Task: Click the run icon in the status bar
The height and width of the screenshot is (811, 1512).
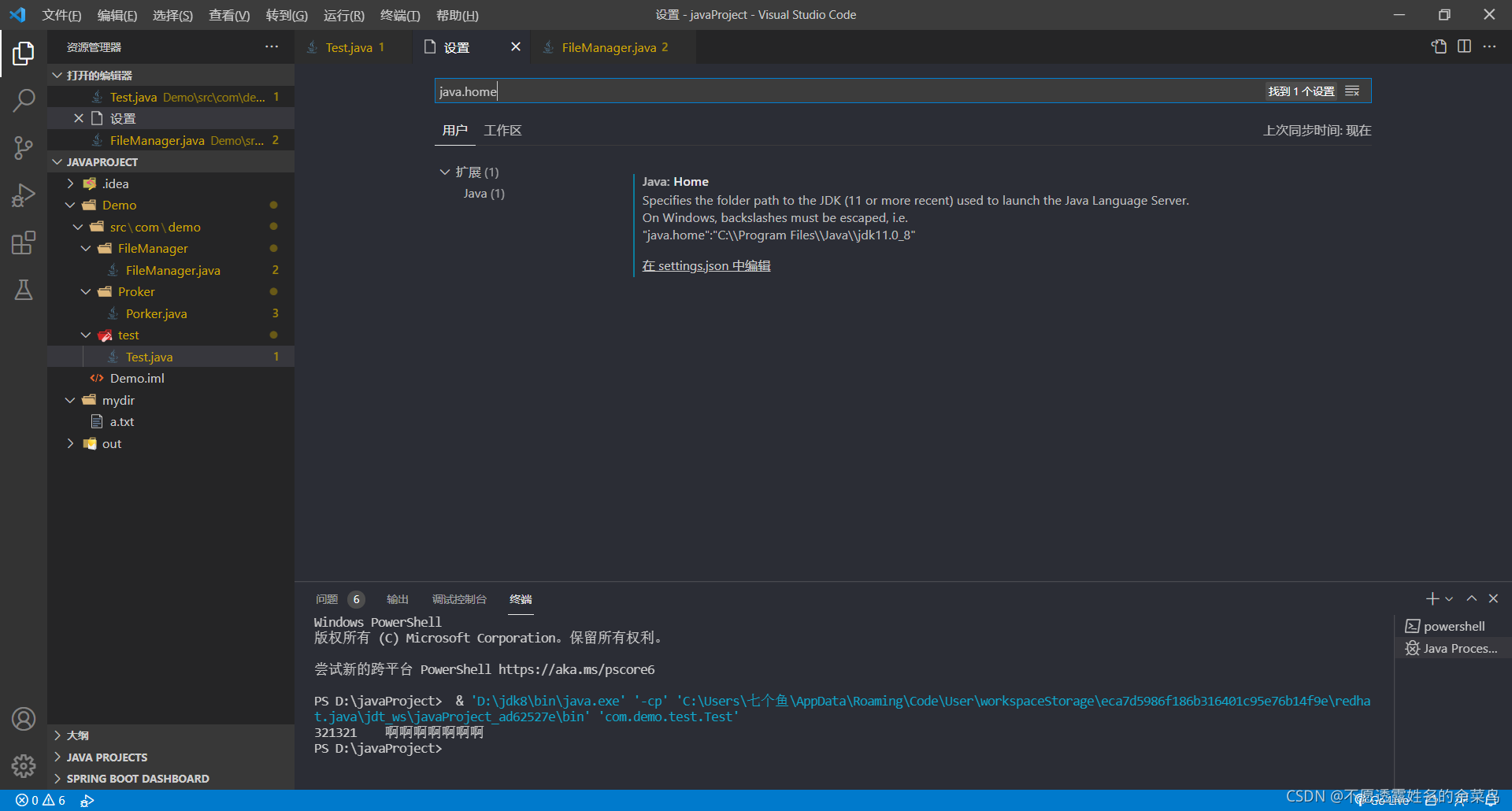Action: 87,800
